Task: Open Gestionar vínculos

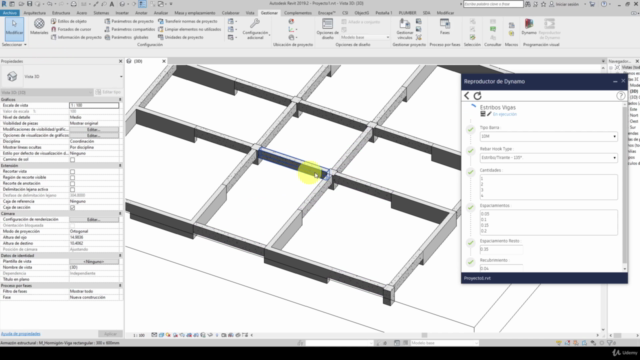Action: coord(404,29)
